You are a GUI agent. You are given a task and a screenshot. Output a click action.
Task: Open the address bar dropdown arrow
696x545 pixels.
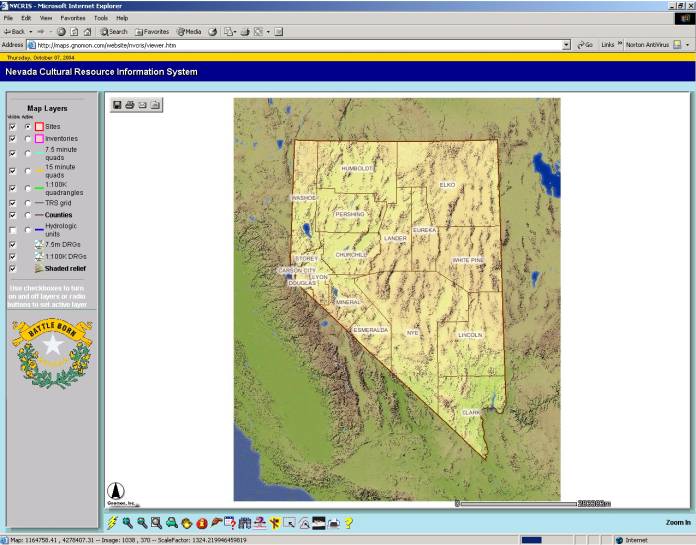coord(566,45)
